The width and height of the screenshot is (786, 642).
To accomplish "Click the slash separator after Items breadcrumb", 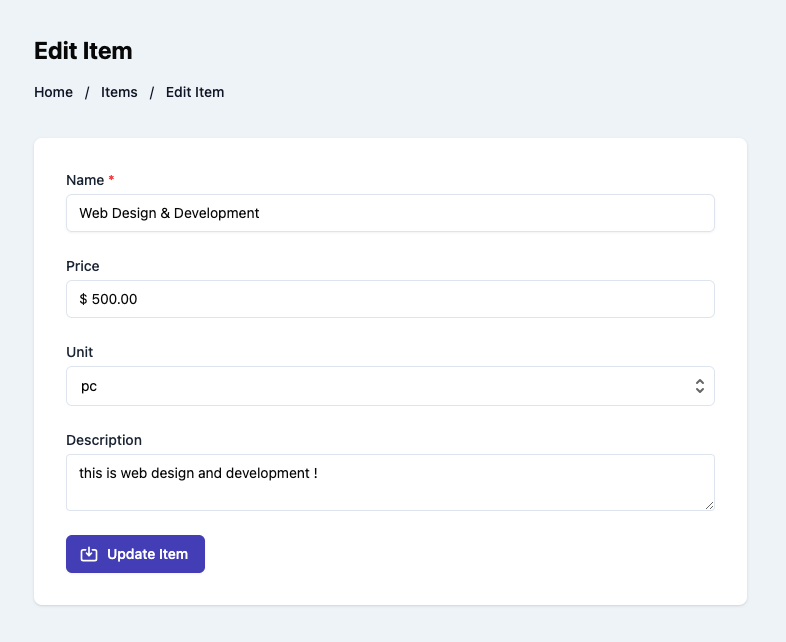I will point(151,93).
